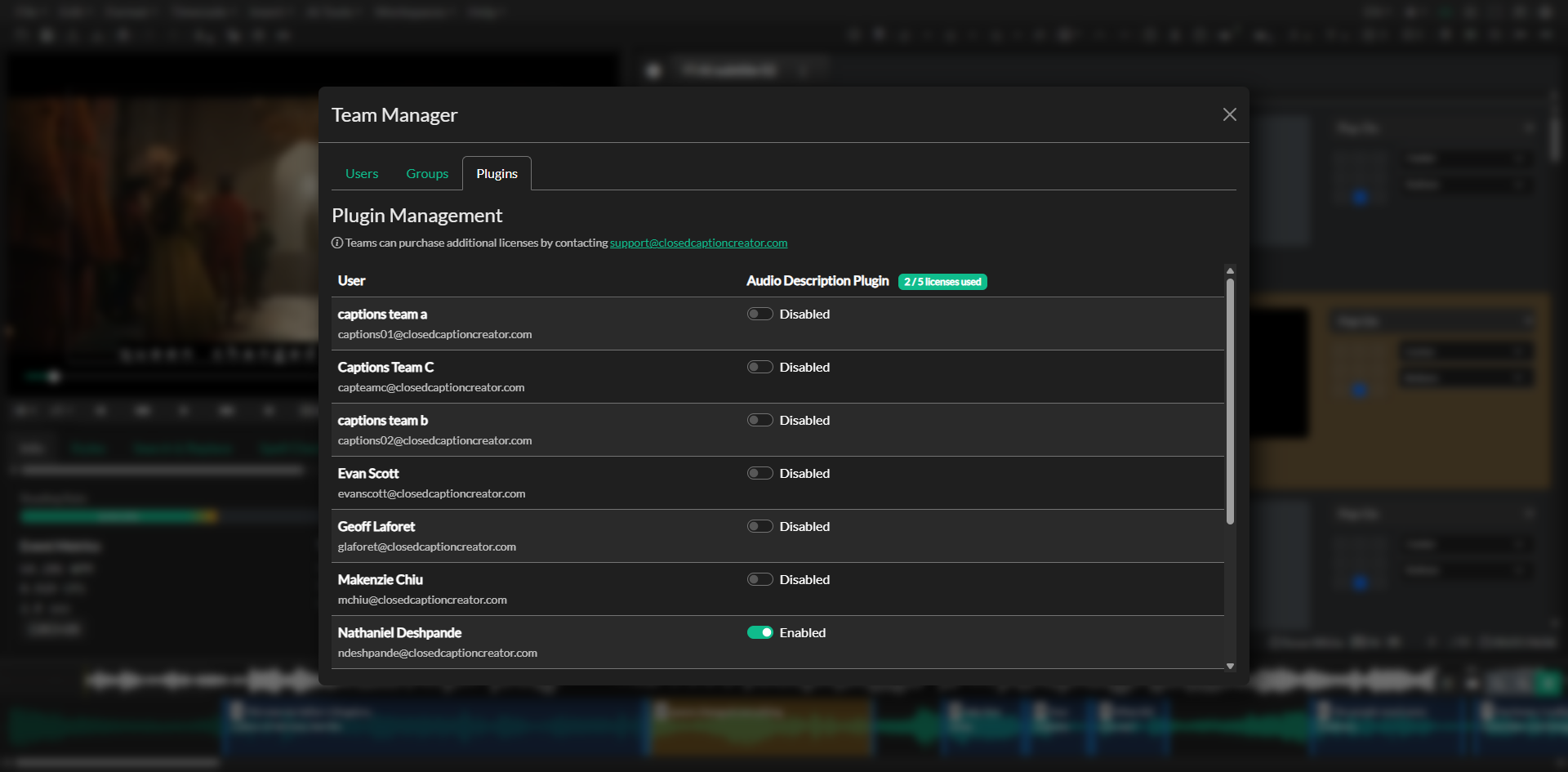The image size is (1568, 772).
Task: Close the Team Manager dialog
Action: [1230, 114]
